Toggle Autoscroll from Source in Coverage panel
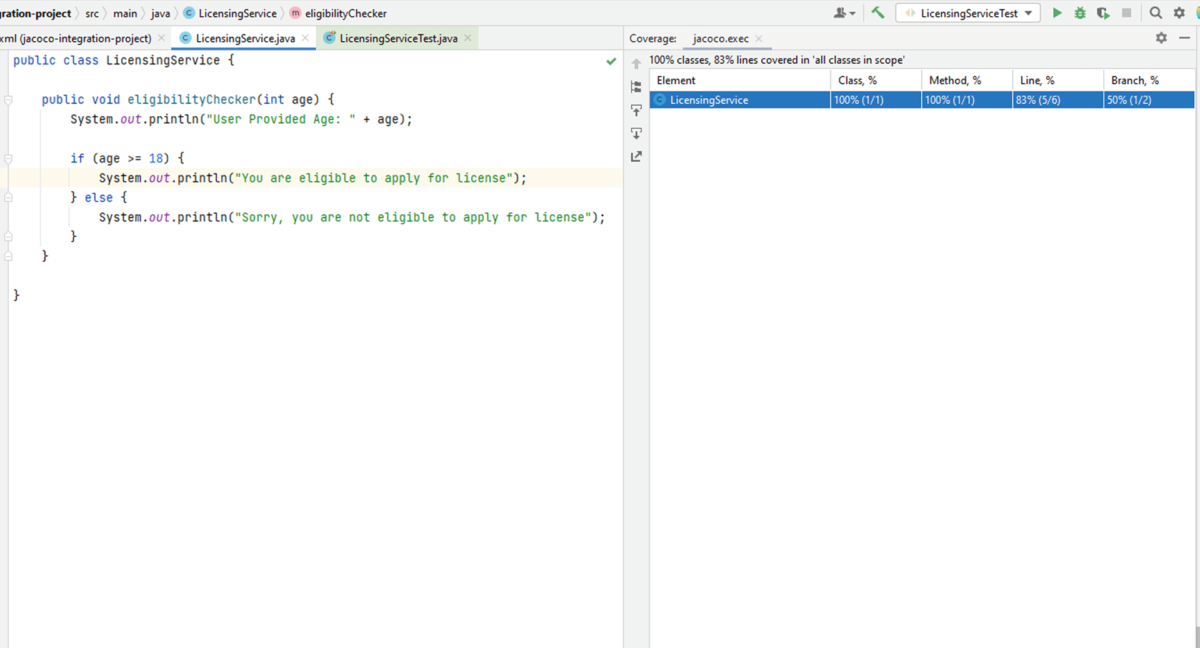1200x648 pixels. [x=636, y=133]
